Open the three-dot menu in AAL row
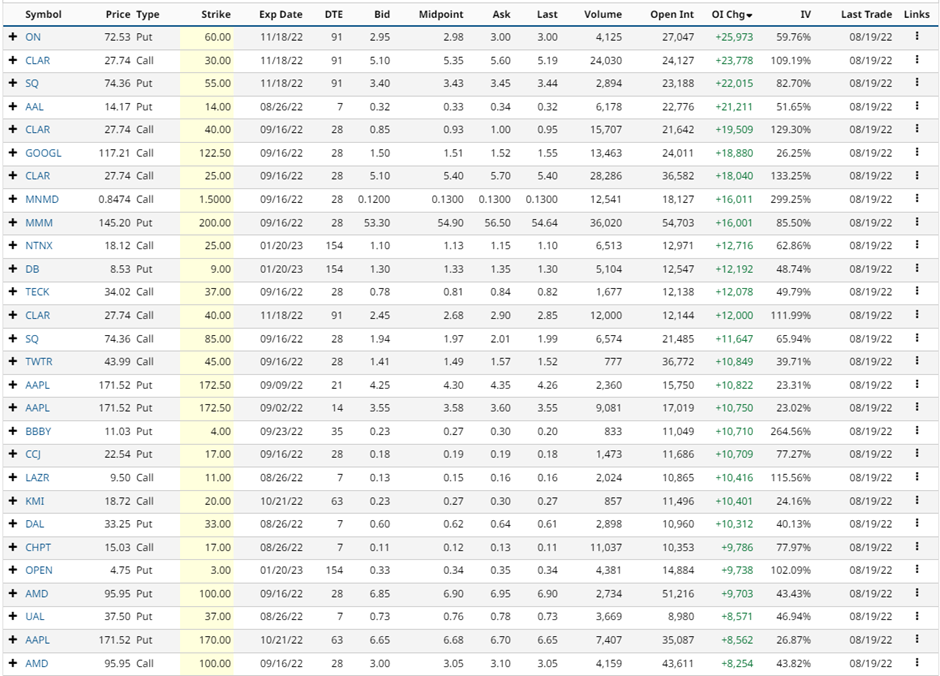940x676 pixels. click(x=917, y=106)
